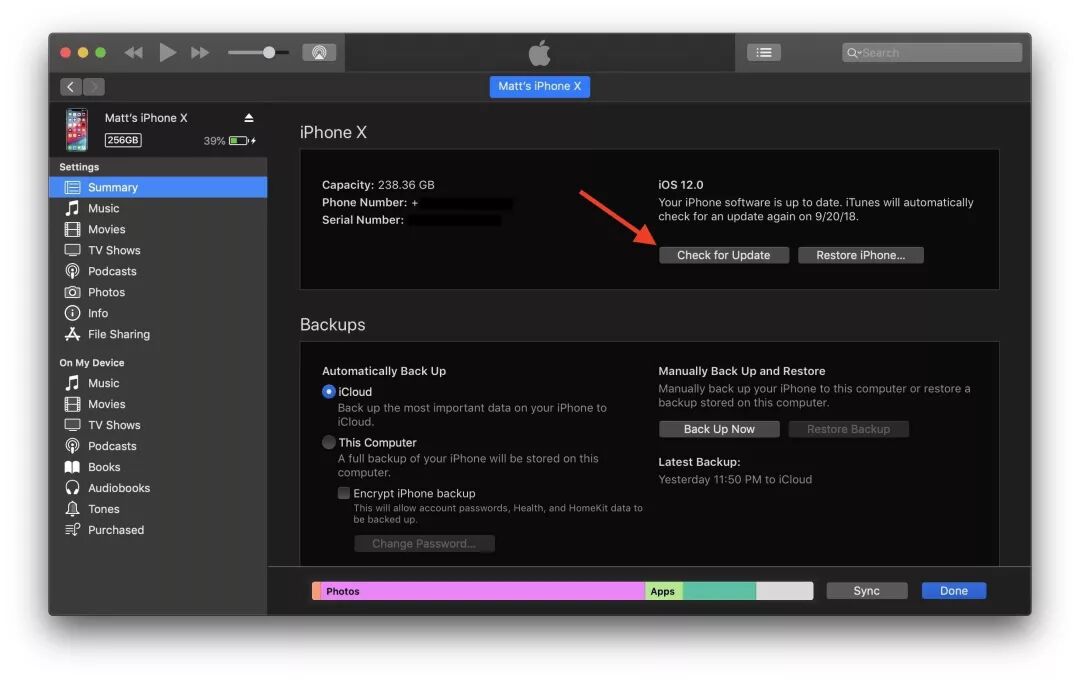Click the Sync button
This screenshot has height=680, width=1080.
pyautogui.click(x=866, y=591)
